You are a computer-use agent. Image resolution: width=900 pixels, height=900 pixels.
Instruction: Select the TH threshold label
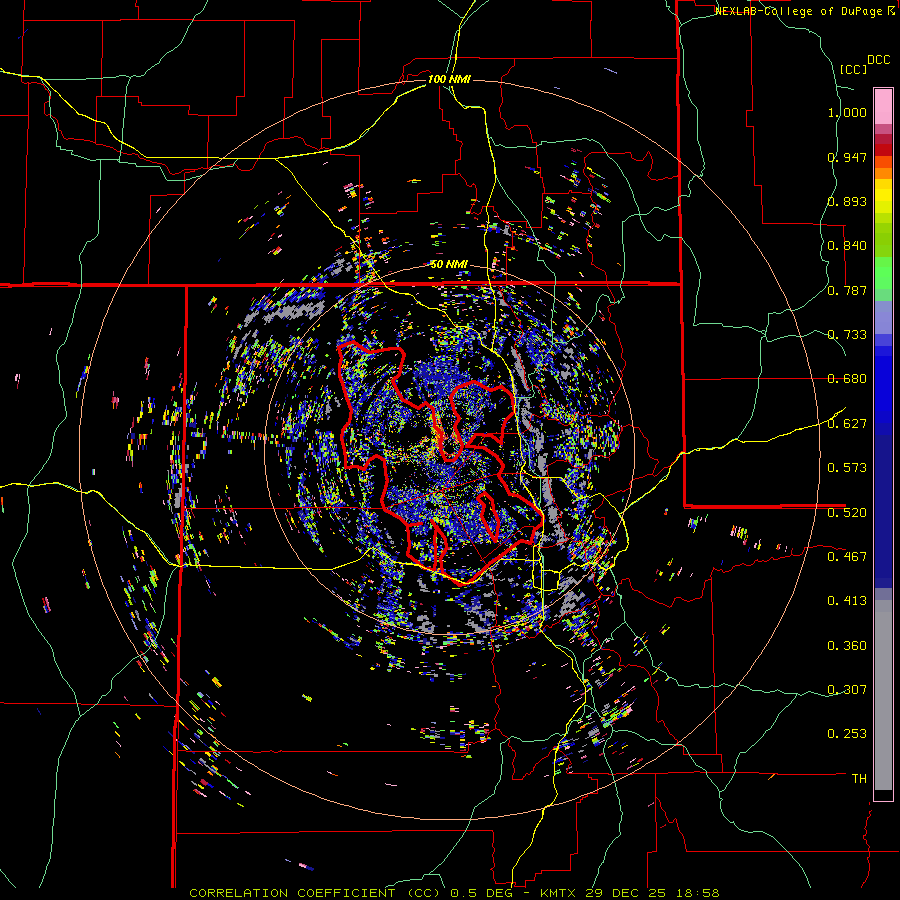859,779
